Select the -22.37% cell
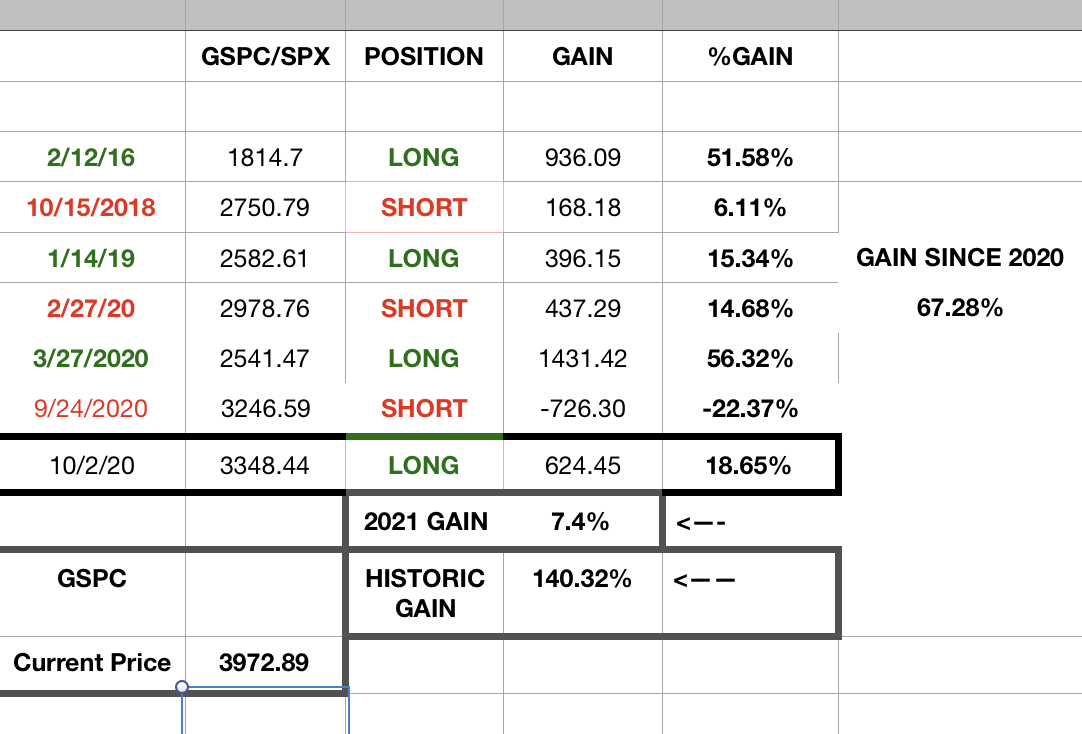Screen dimensions: 1082x734 750,408
